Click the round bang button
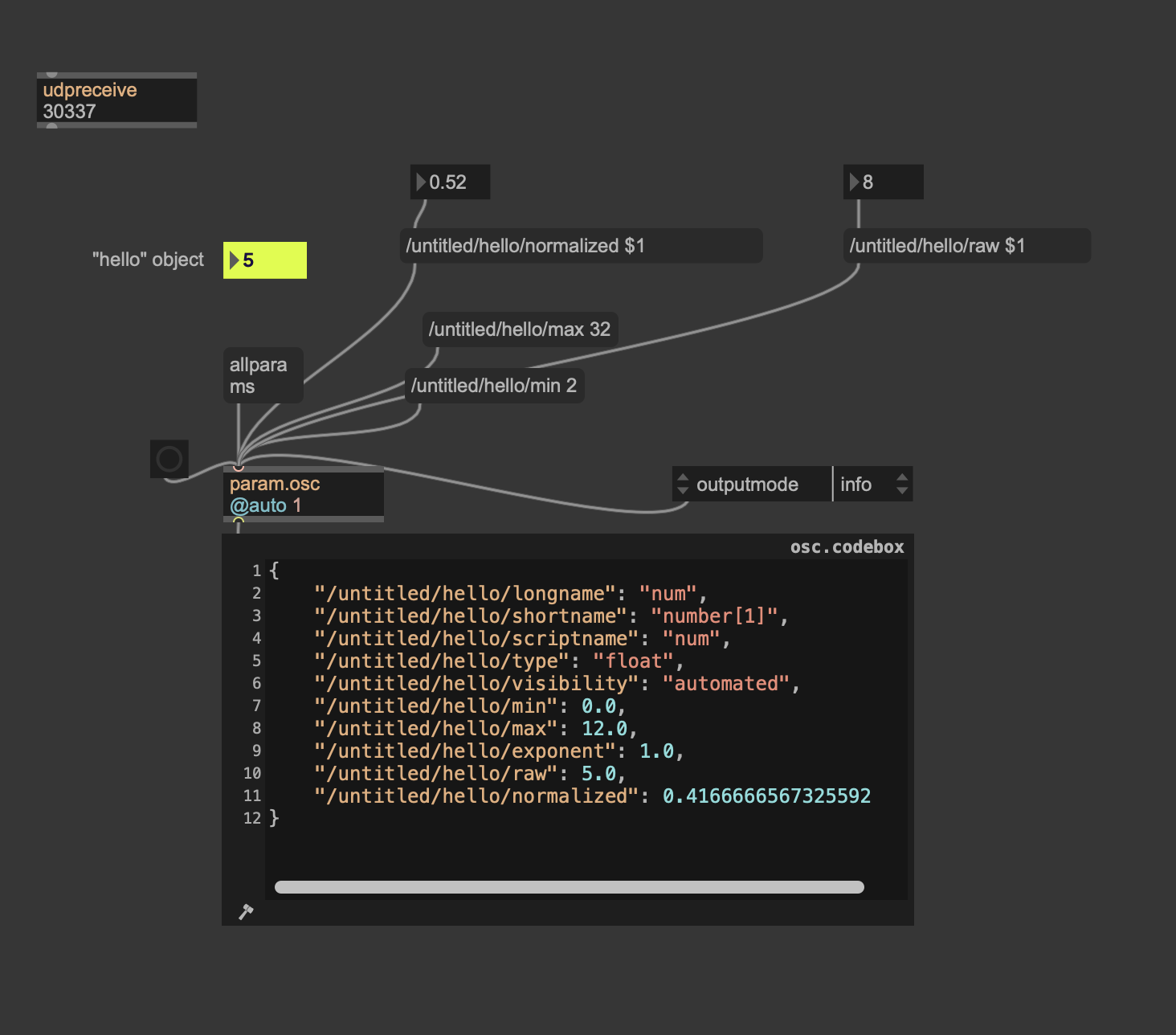 (169, 459)
